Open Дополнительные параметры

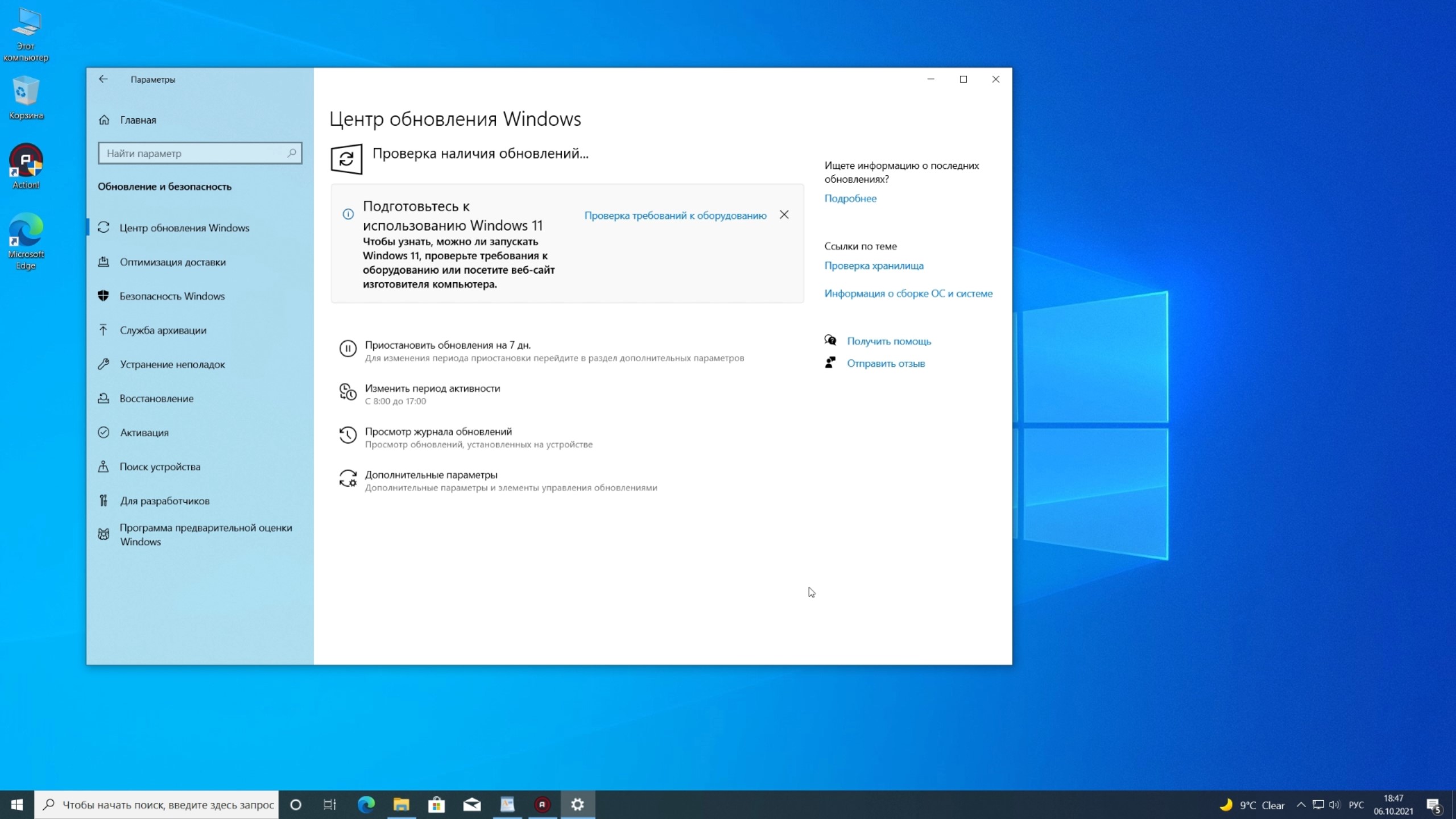pyautogui.click(x=431, y=474)
